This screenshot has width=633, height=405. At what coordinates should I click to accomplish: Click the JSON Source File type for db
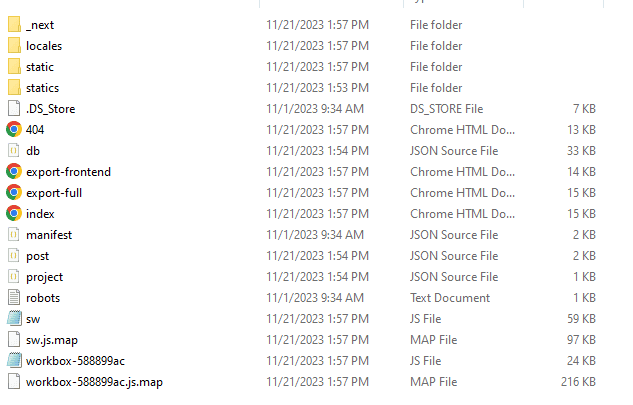(454, 151)
